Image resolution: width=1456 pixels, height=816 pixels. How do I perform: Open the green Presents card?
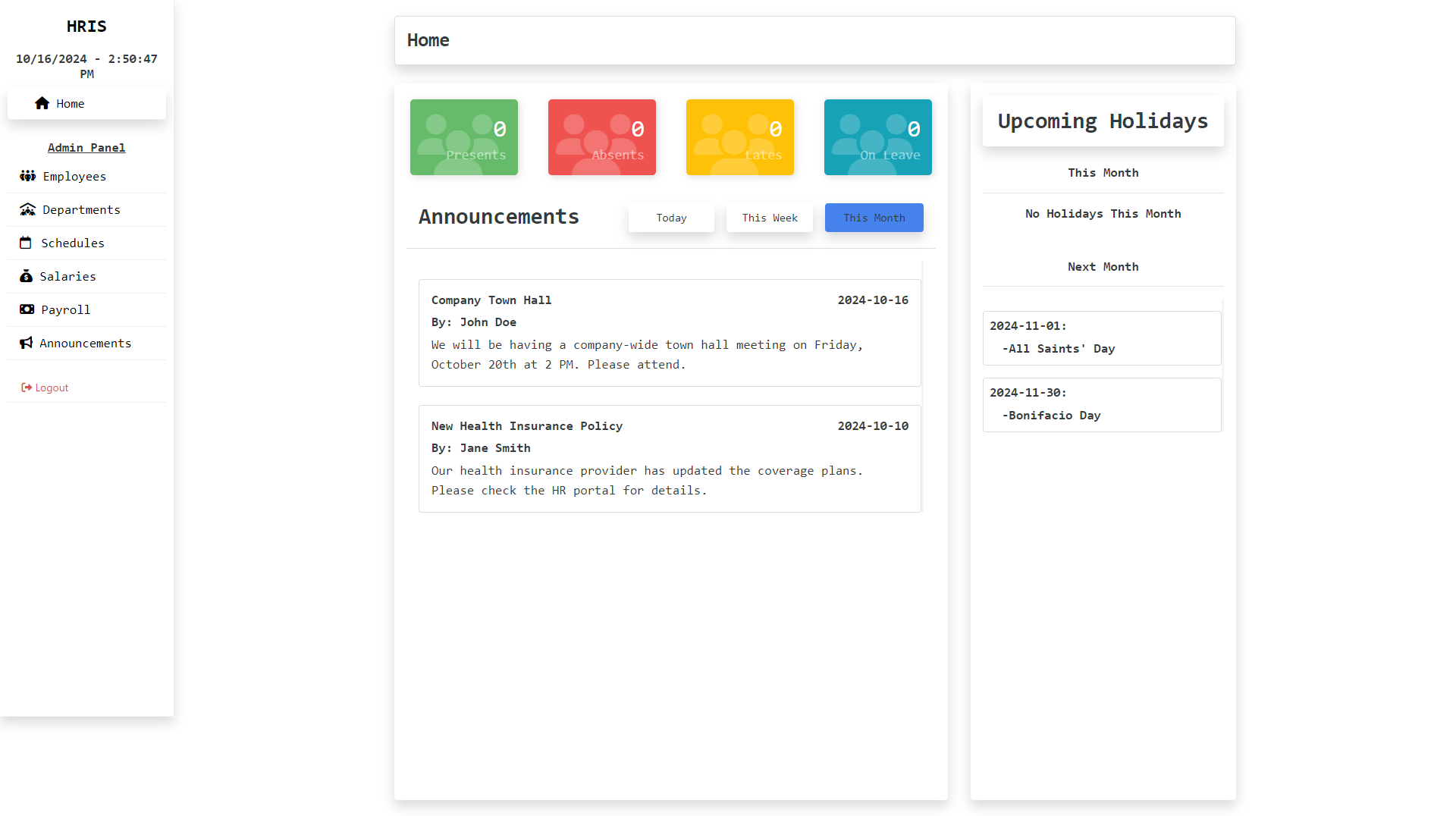(464, 137)
